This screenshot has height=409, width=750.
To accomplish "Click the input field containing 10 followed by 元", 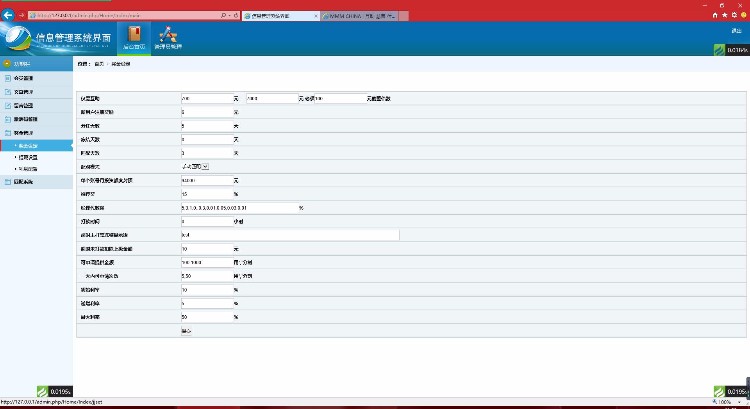I will (x=207, y=249).
